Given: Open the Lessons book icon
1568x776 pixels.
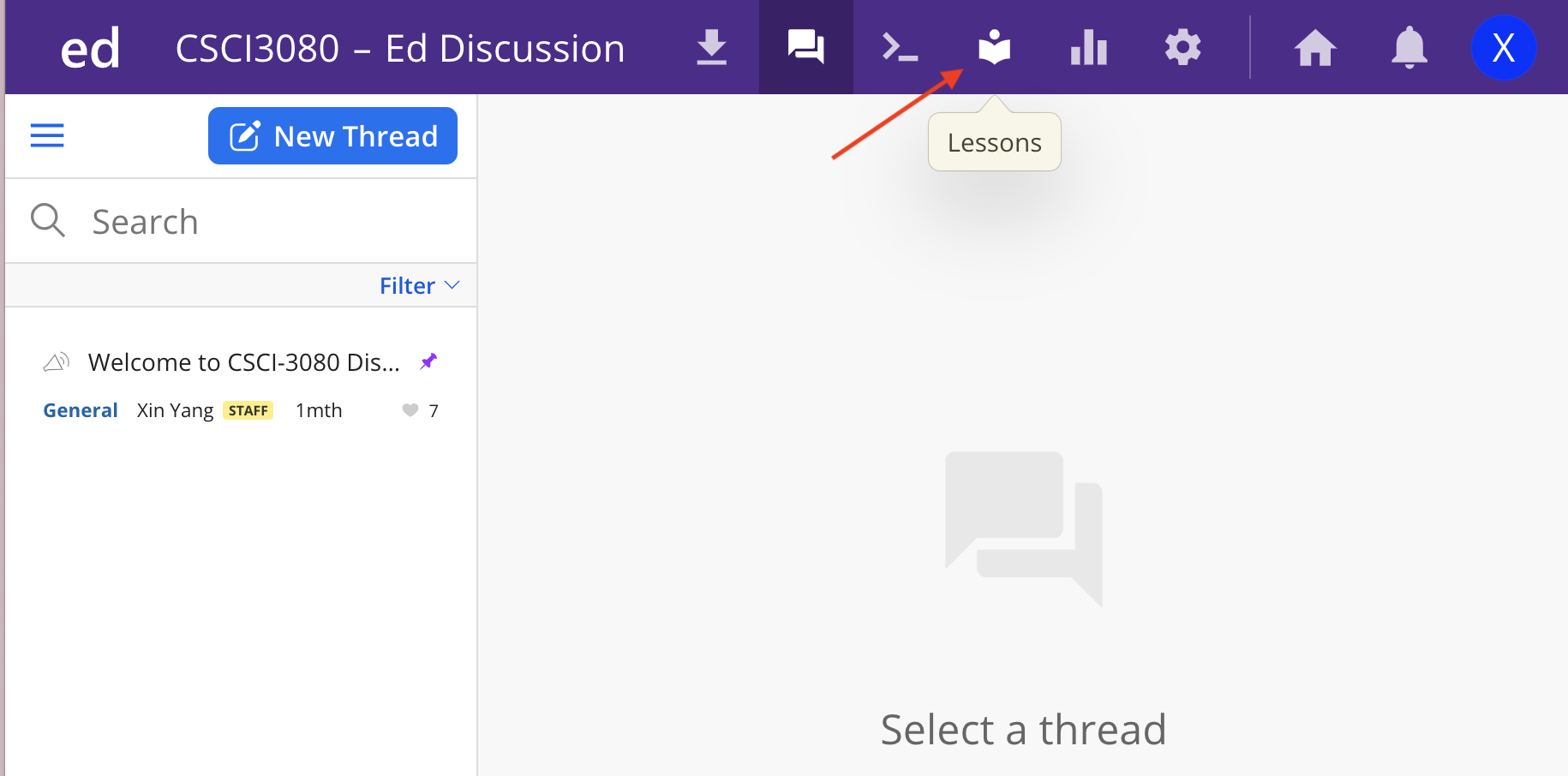Looking at the screenshot, I should 994,48.
